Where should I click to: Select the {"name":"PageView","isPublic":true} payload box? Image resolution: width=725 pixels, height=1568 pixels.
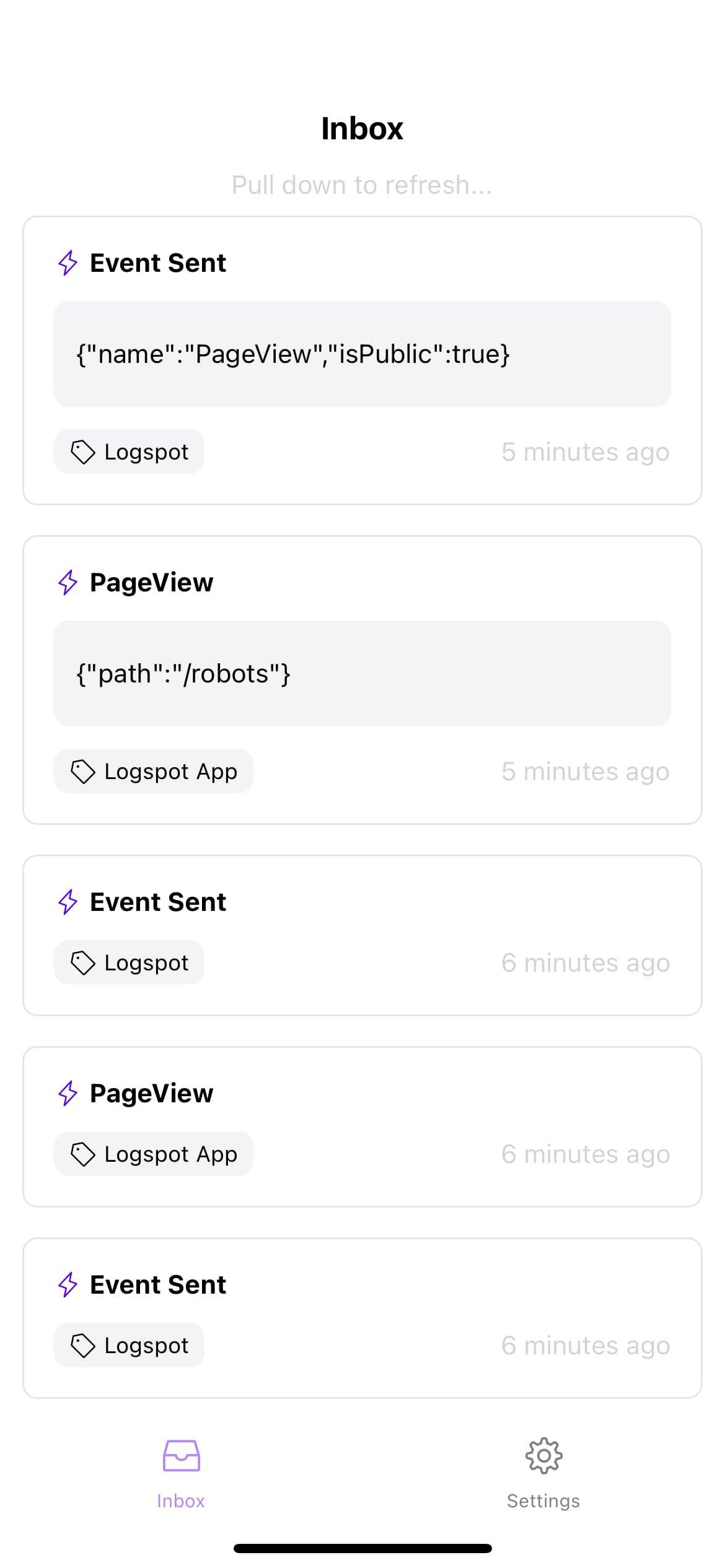[362, 354]
